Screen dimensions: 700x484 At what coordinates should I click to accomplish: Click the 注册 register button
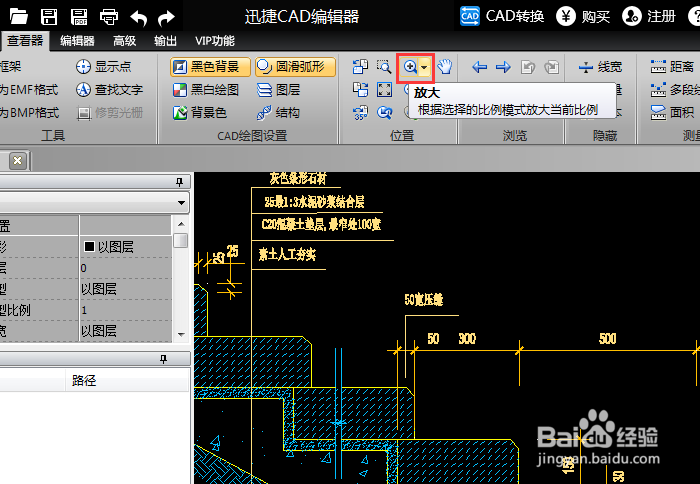[x=649, y=17]
